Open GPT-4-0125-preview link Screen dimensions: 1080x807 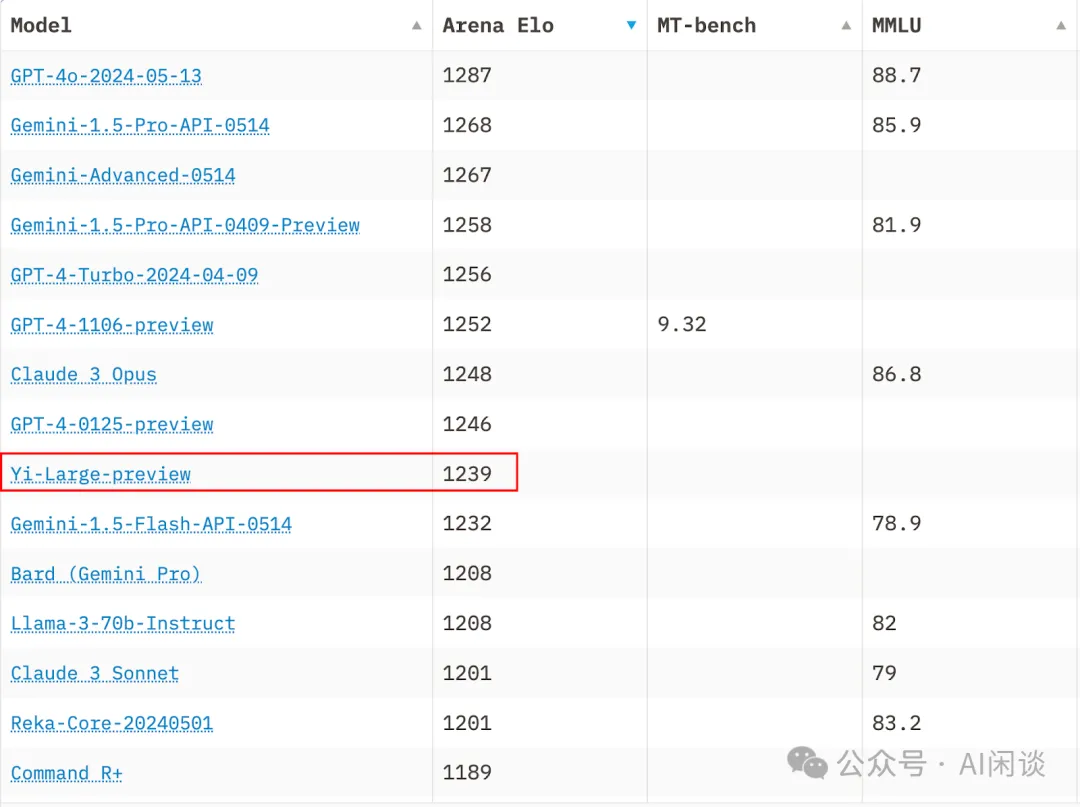(x=112, y=424)
